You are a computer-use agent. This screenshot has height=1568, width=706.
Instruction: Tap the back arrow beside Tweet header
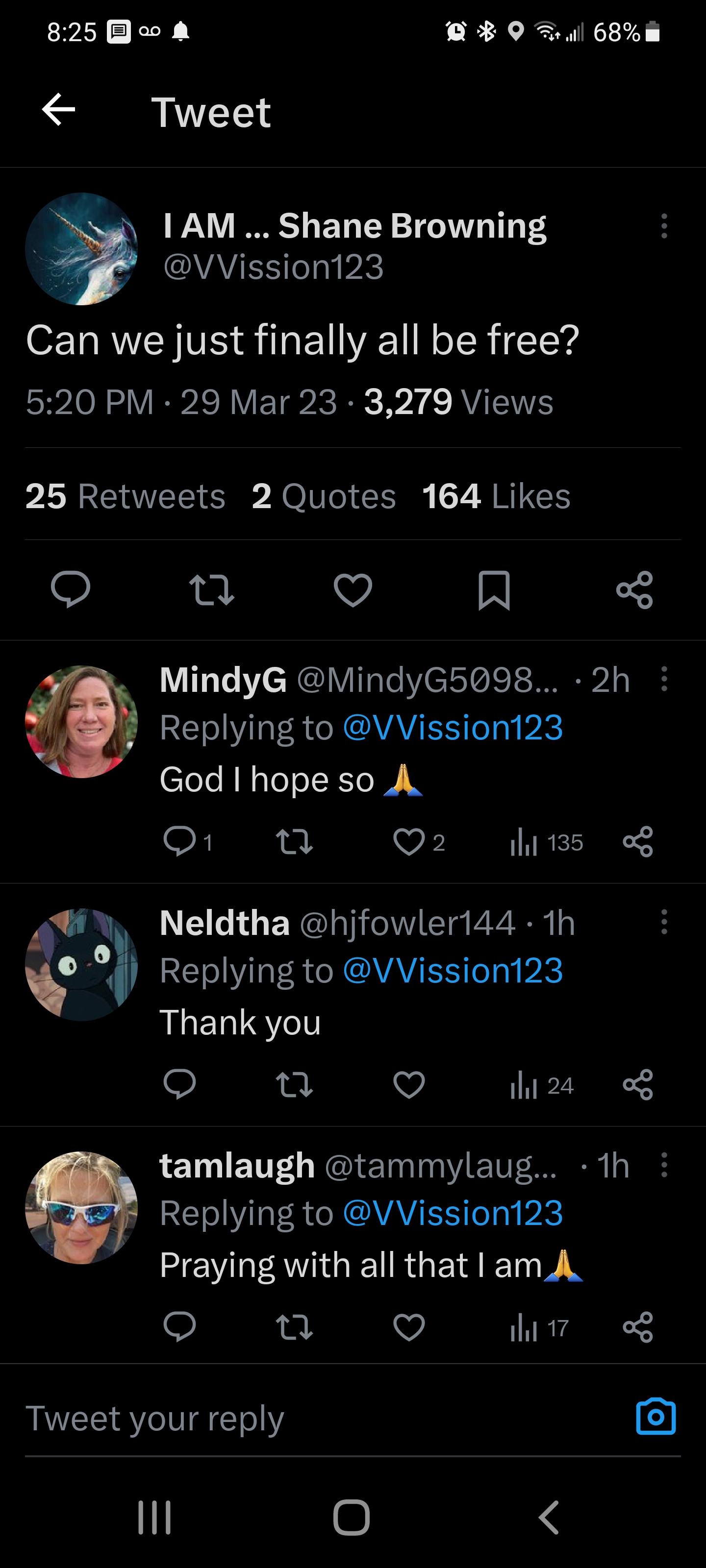point(58,110)
